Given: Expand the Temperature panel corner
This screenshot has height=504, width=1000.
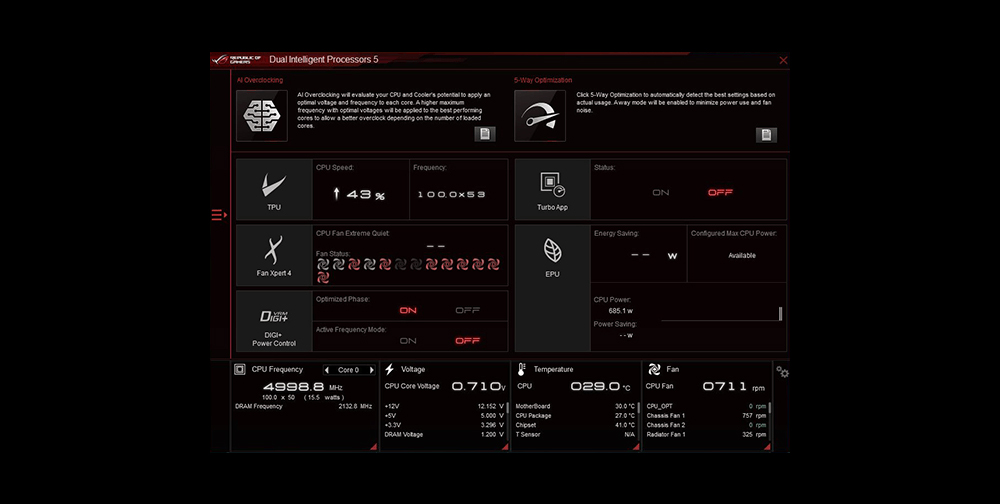Looking at the screenshot, I should pos(636,447).
